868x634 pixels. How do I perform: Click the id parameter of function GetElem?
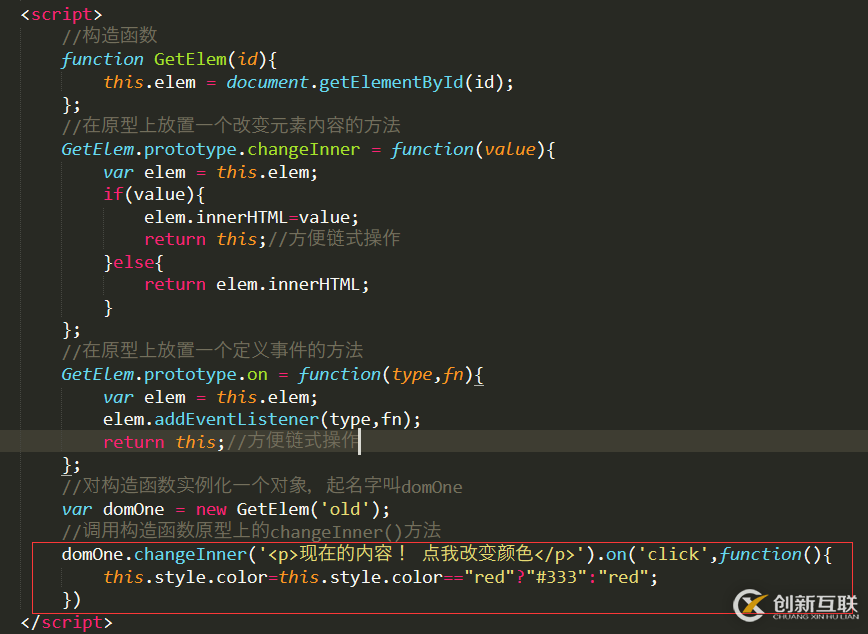coord(247,59)
